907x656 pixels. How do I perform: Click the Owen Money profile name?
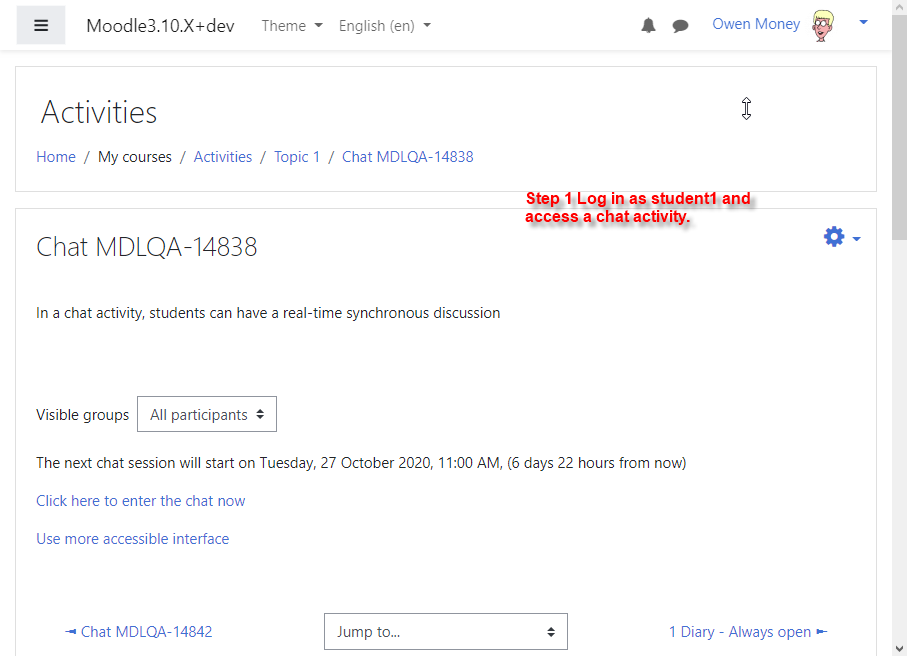[x=756, y=24]
